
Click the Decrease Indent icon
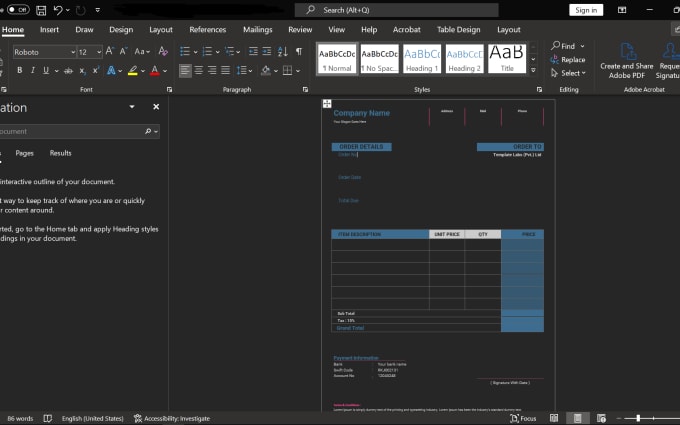pyautogui.click(x=253, y=52)
